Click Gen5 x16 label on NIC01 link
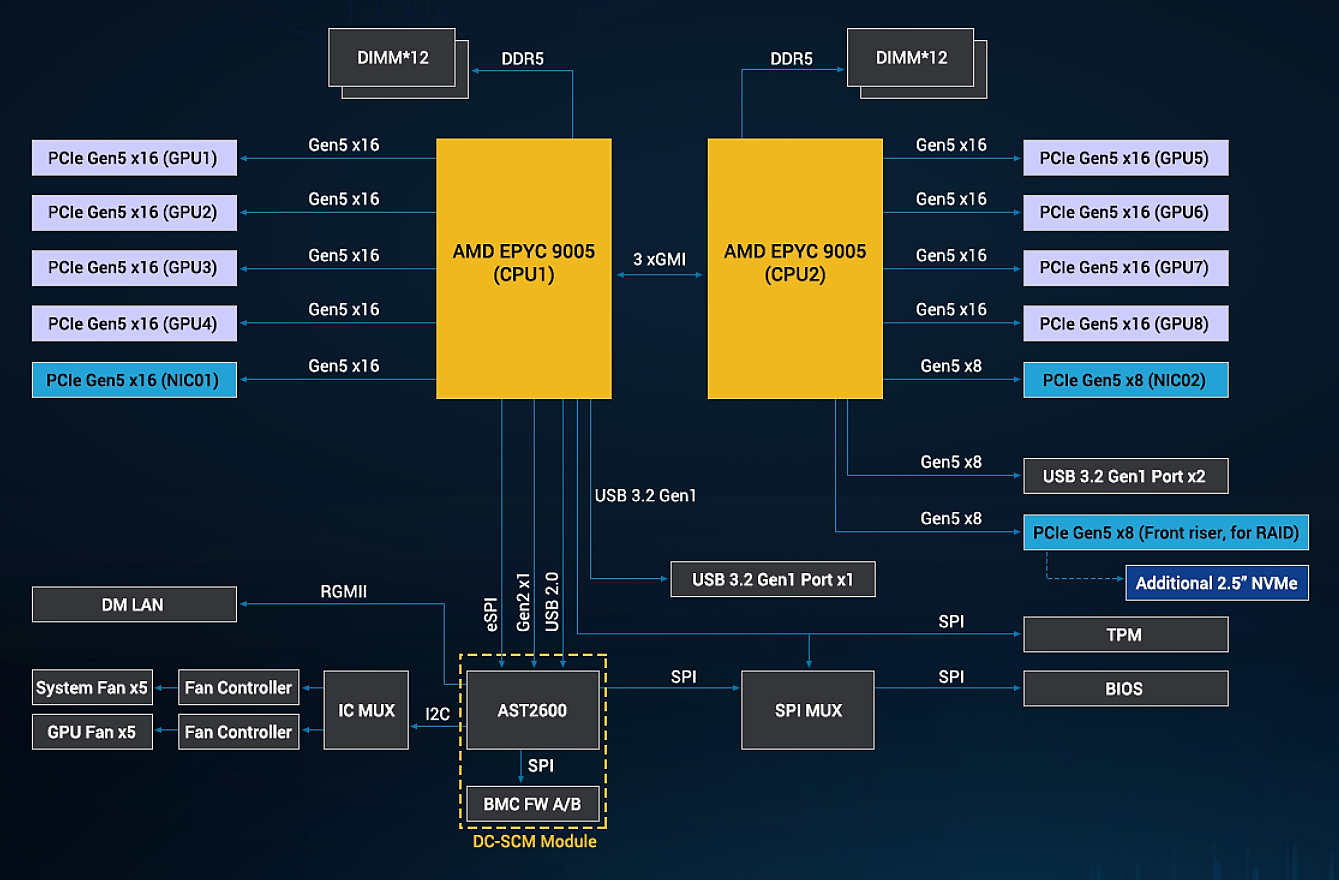This screenshot has height=880, width=1339. (344, 366)
